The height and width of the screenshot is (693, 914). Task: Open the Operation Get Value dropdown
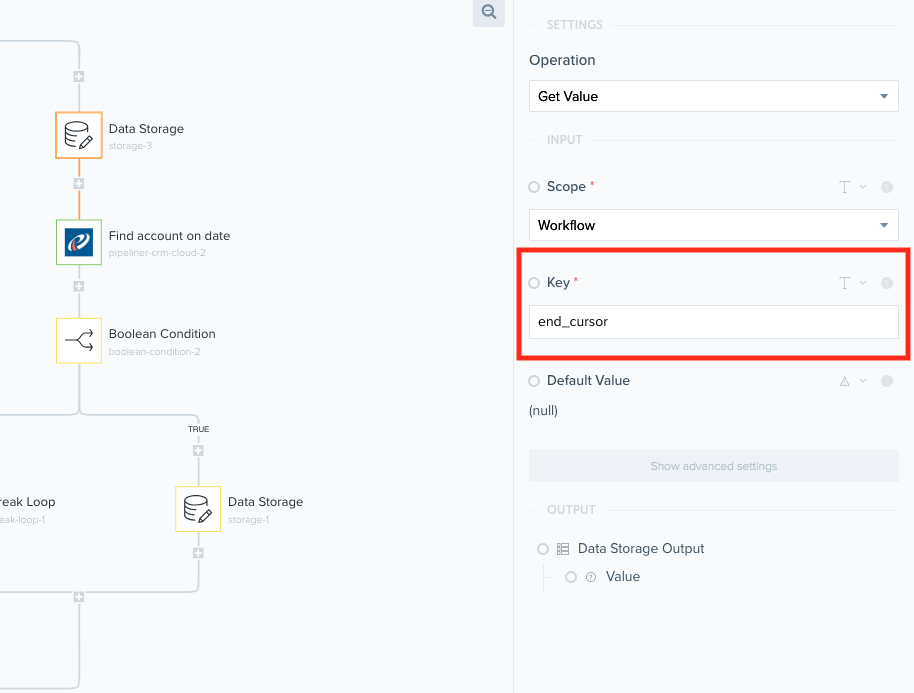point(713,96)
